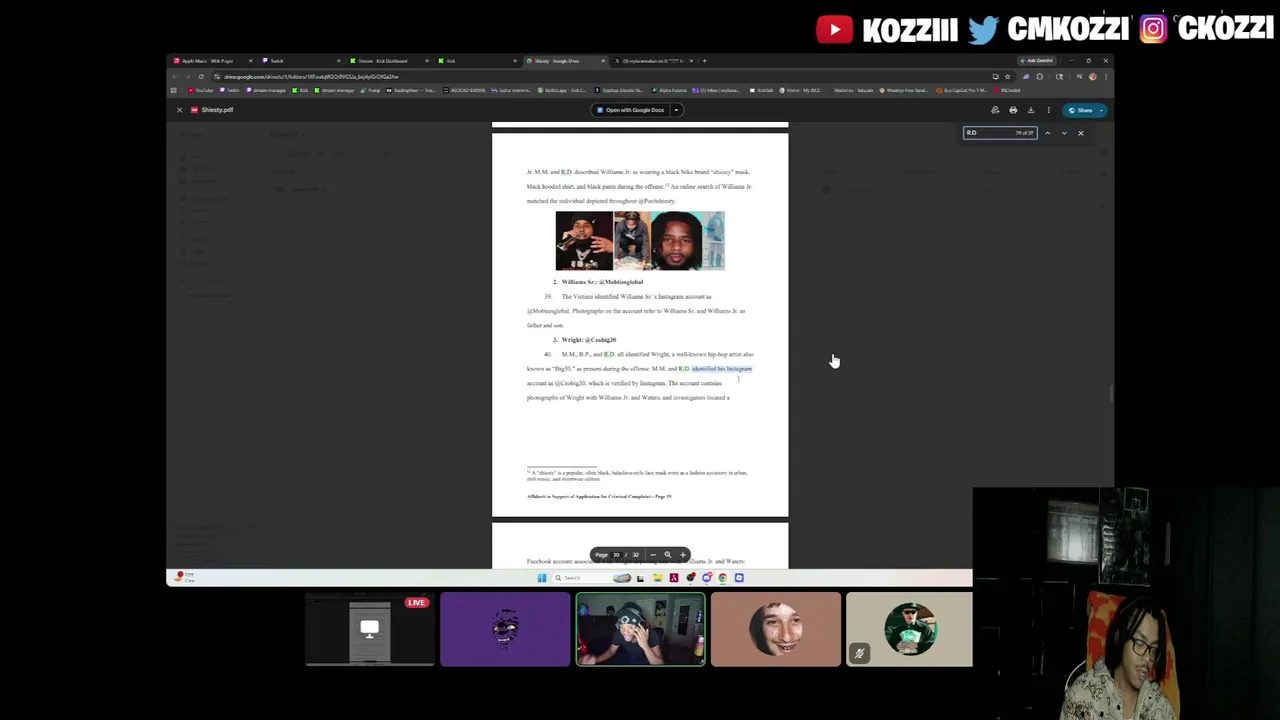Select the Shiesty Google Drive tab
This screenshot has width=1280, height=720.
565,61
